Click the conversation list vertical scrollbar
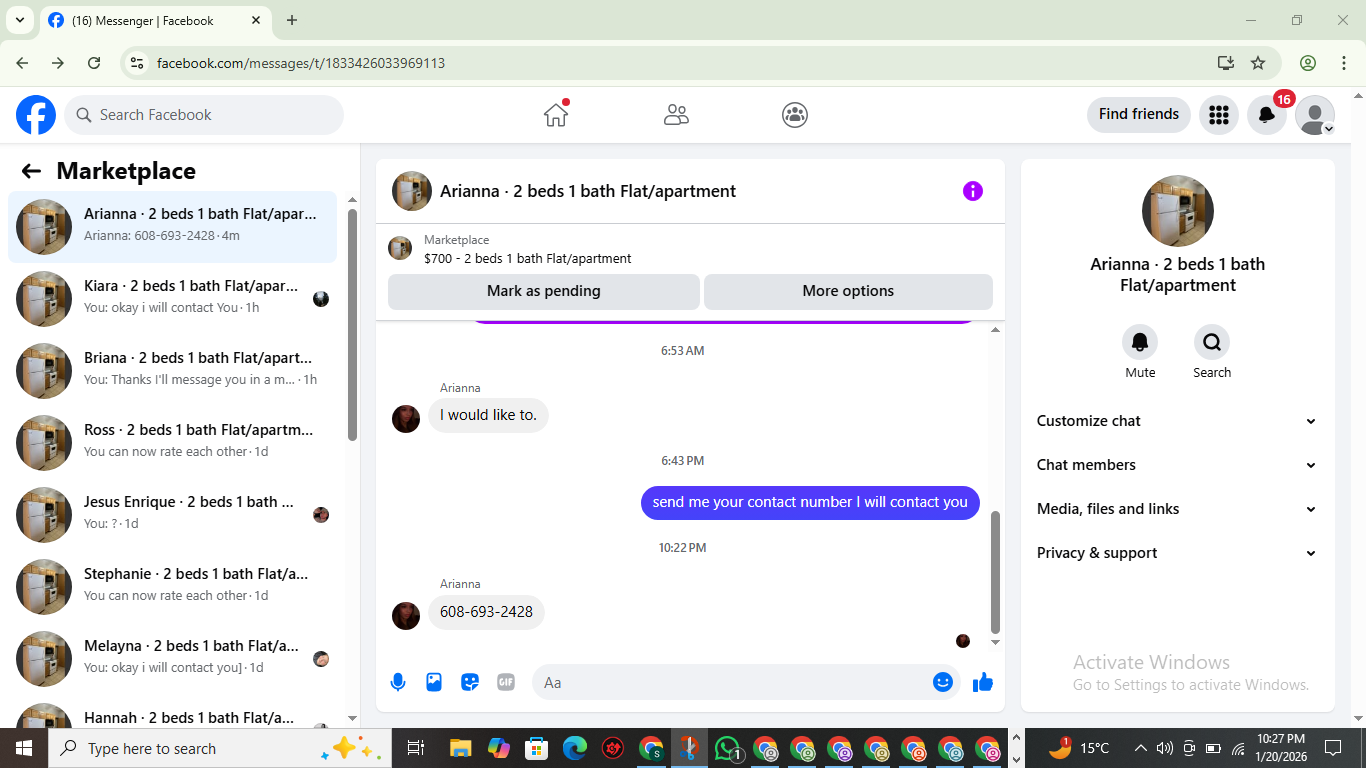Viewport: 1366px width, 768px height. click(x=352, y=325)
